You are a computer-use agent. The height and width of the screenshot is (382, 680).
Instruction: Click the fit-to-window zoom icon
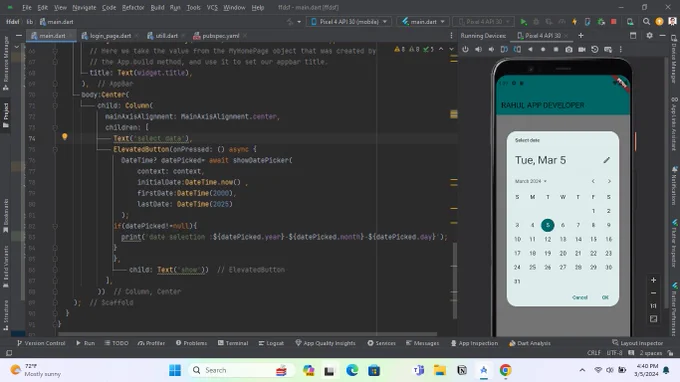click(x=654, y=319)
